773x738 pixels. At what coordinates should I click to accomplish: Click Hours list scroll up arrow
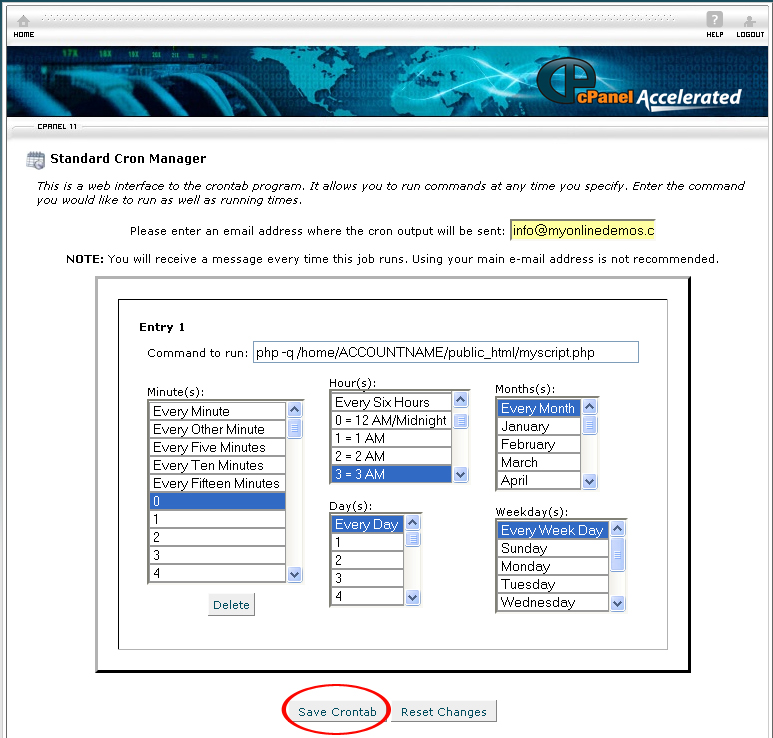click(460, 400)
